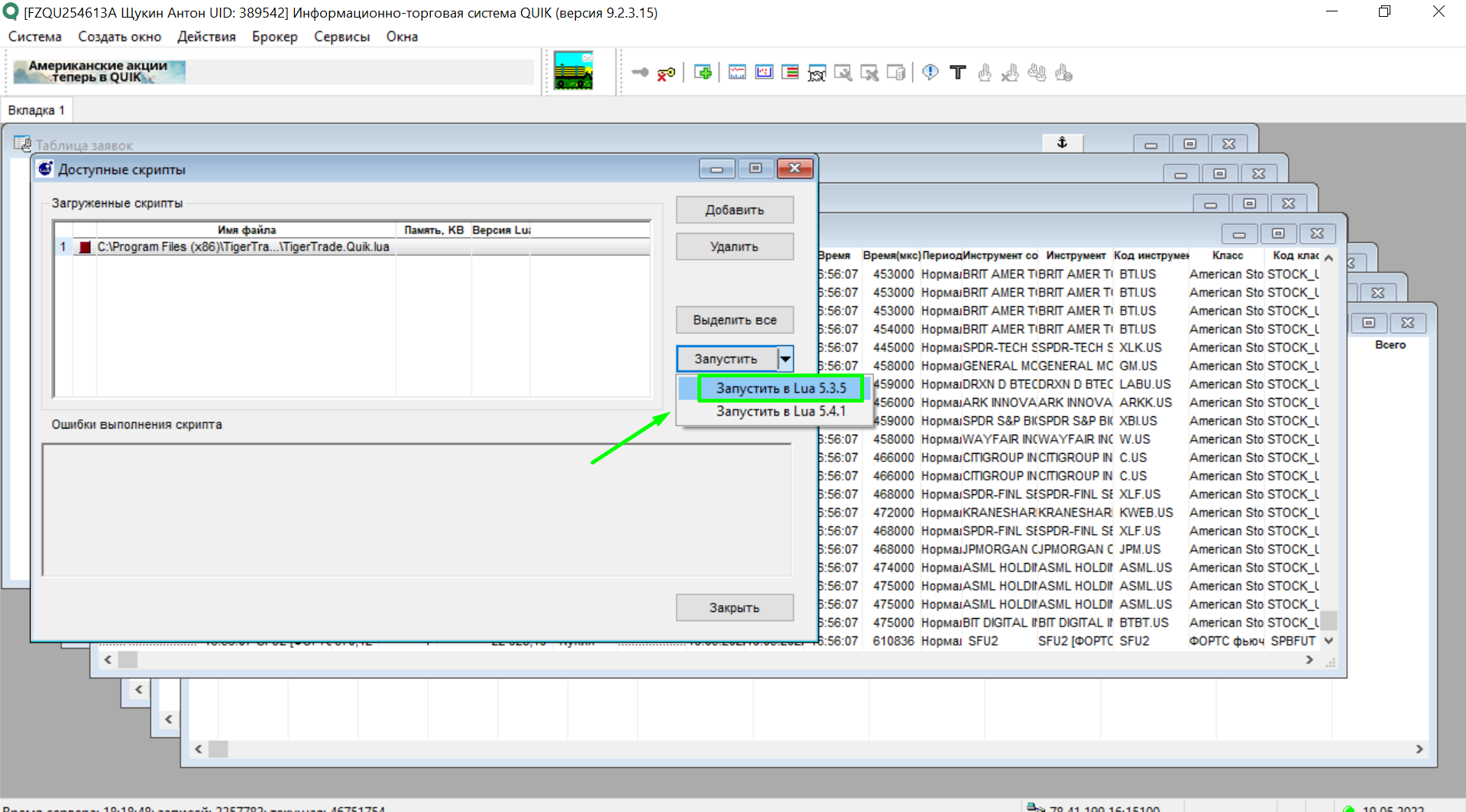Switch to Вкладка 1 tab

(x=36, y=110)
